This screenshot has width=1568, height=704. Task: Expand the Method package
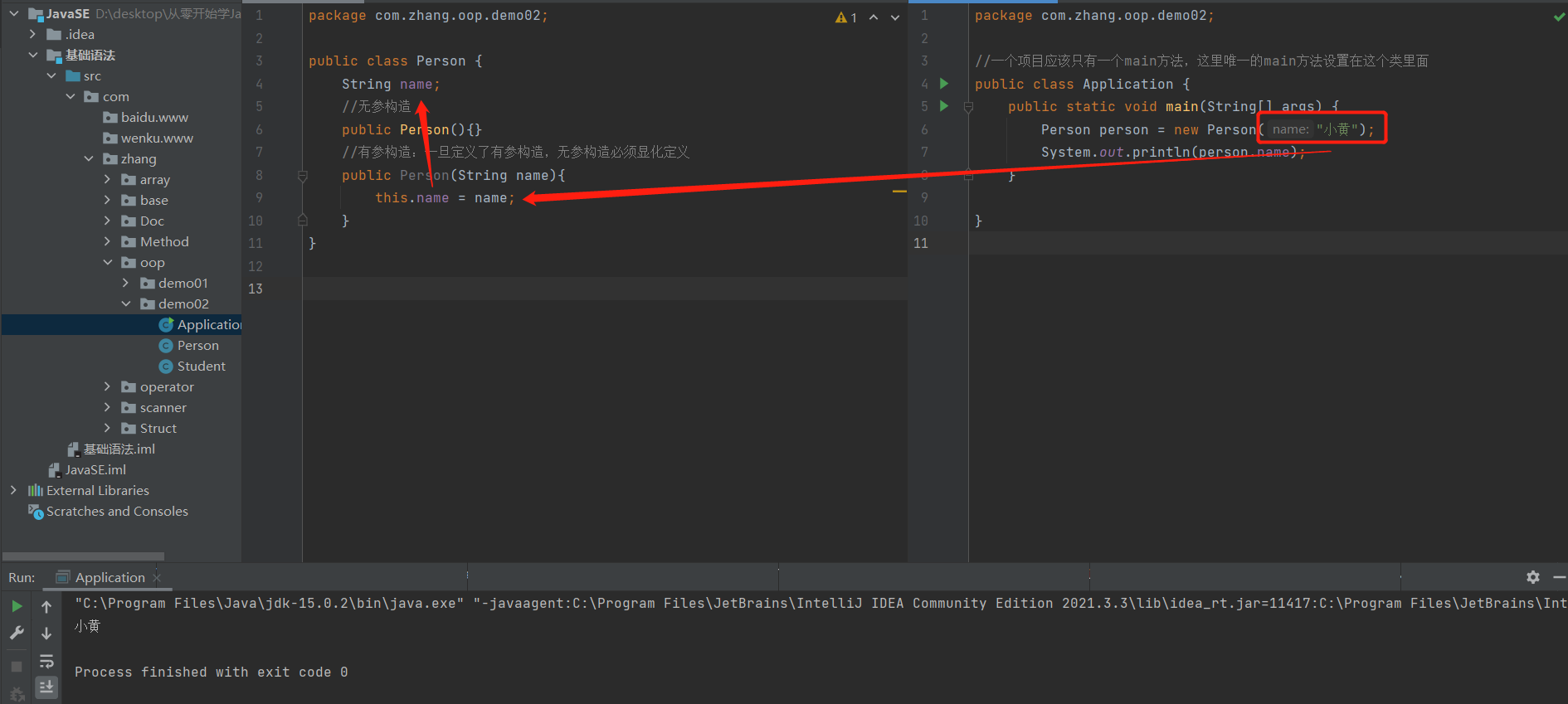107,241
